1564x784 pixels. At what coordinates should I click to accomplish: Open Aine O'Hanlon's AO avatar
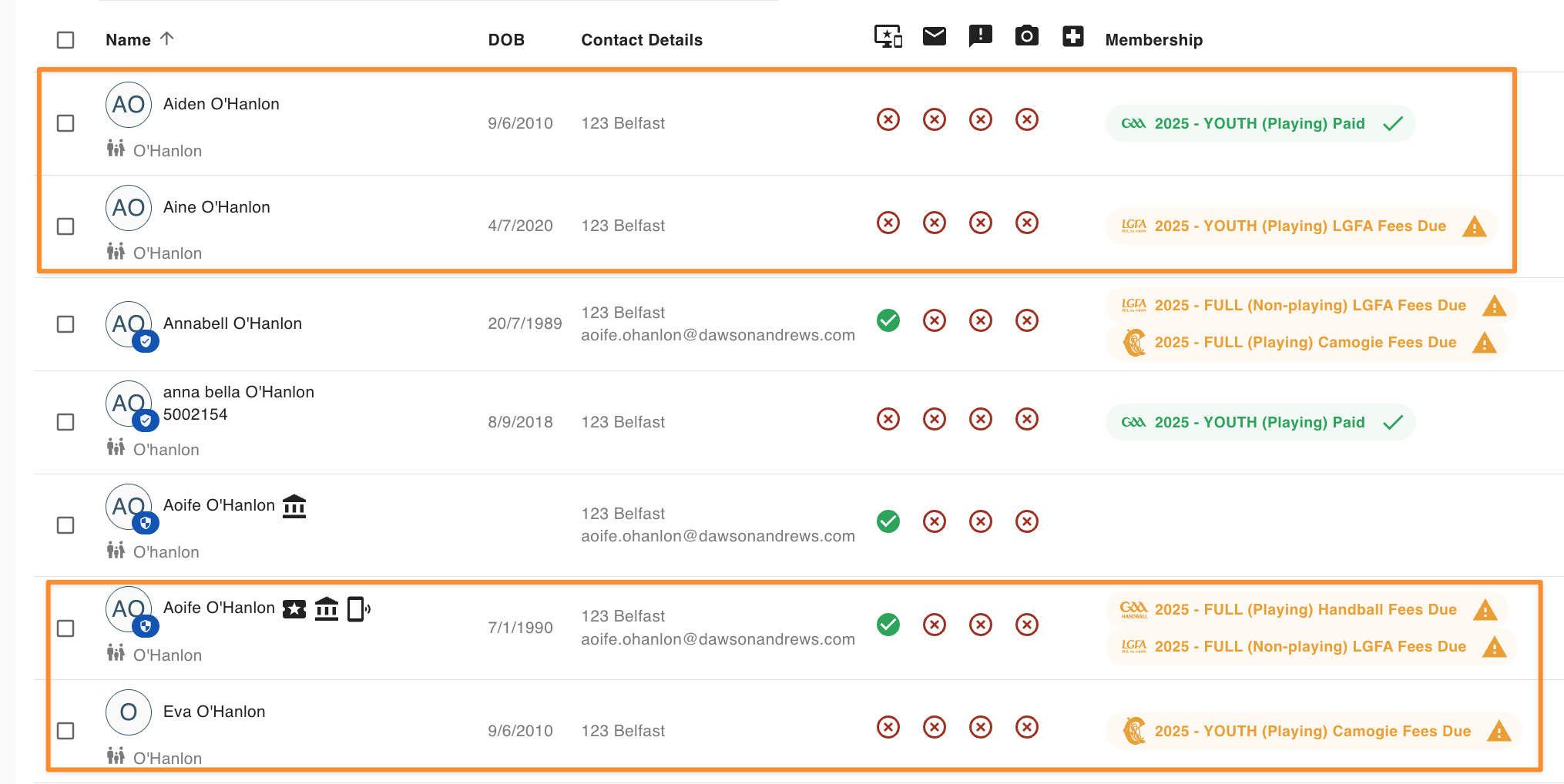click(x=129, y=208)
